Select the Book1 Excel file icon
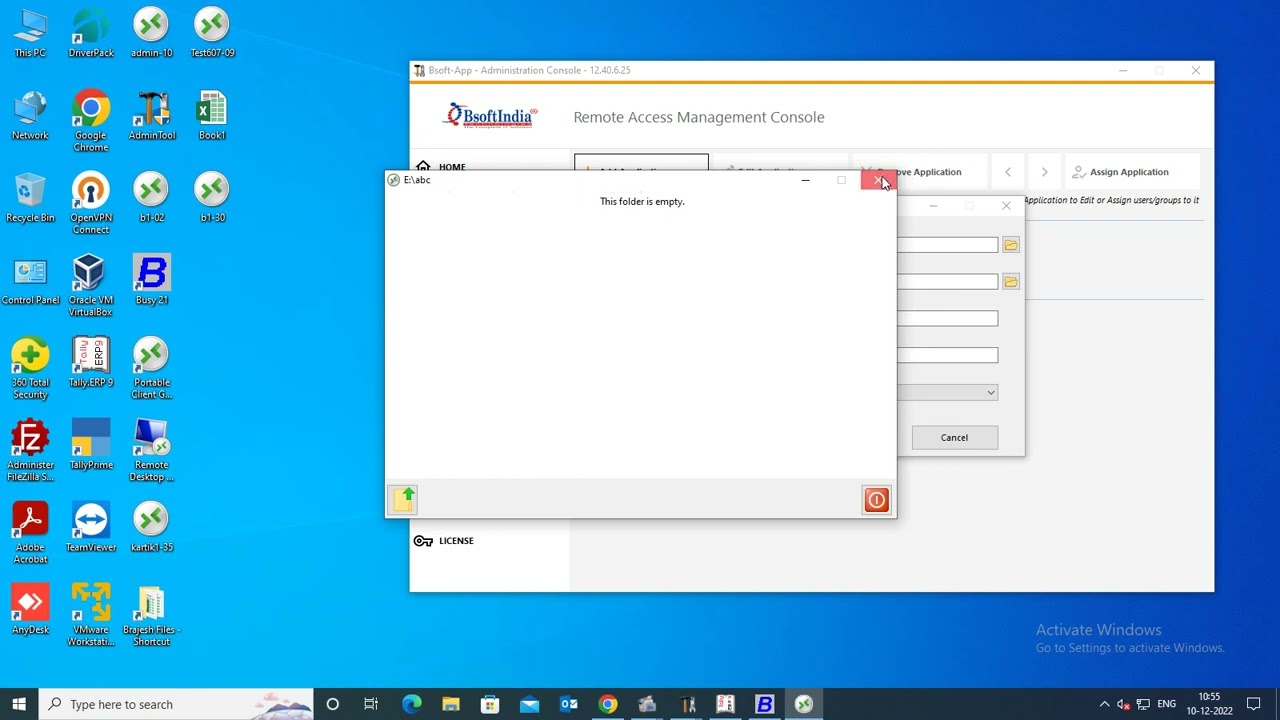This screenshot has width=1280, height=720. 212,116
